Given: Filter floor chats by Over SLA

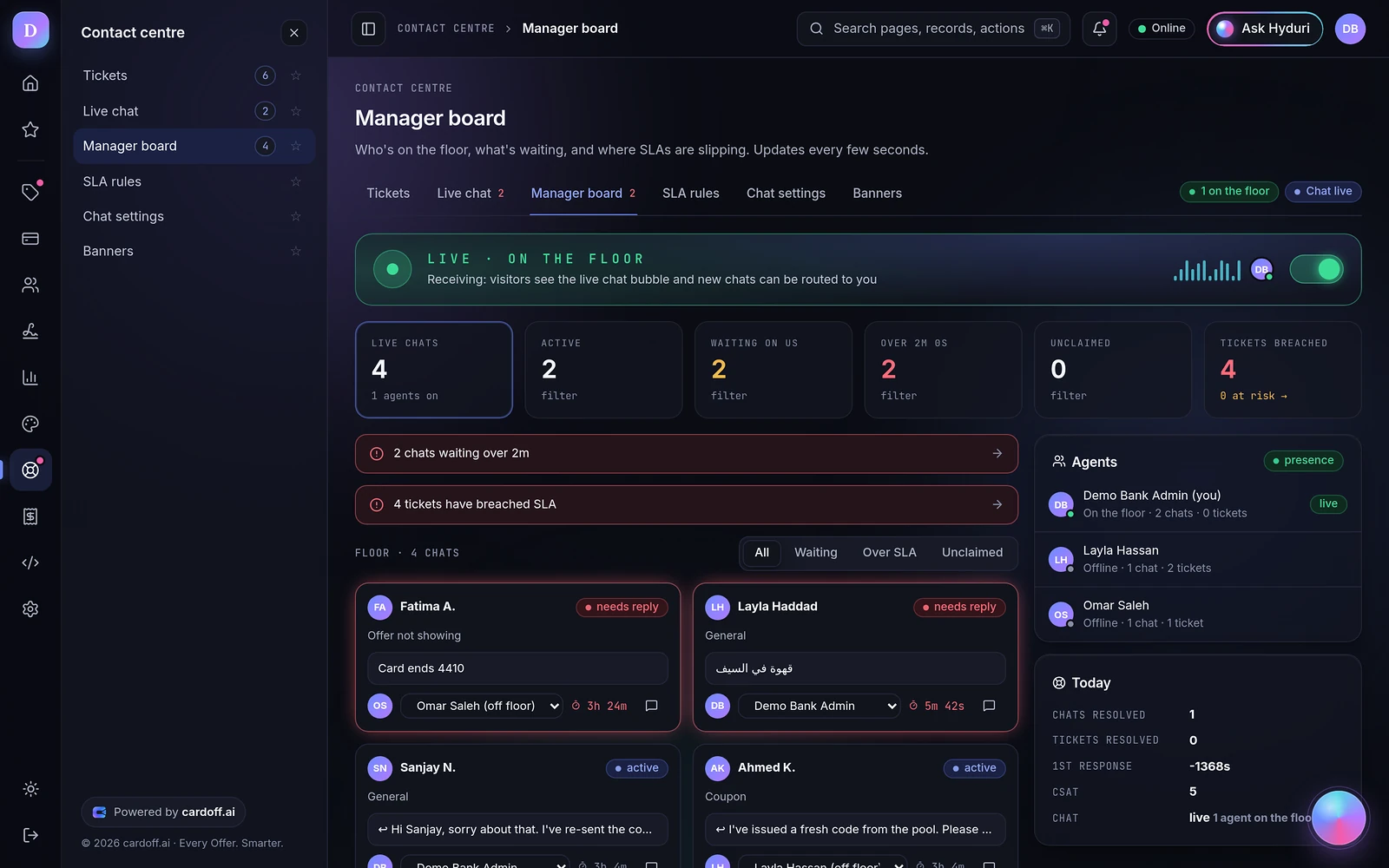Looking at the screenshot, I should pyautogui.click(x=889, y=553).
